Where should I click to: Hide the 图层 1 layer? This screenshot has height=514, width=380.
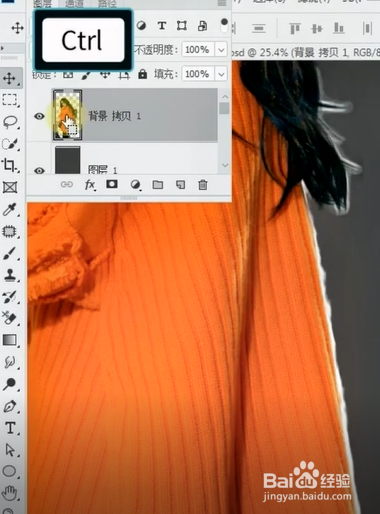coord(39,170)
